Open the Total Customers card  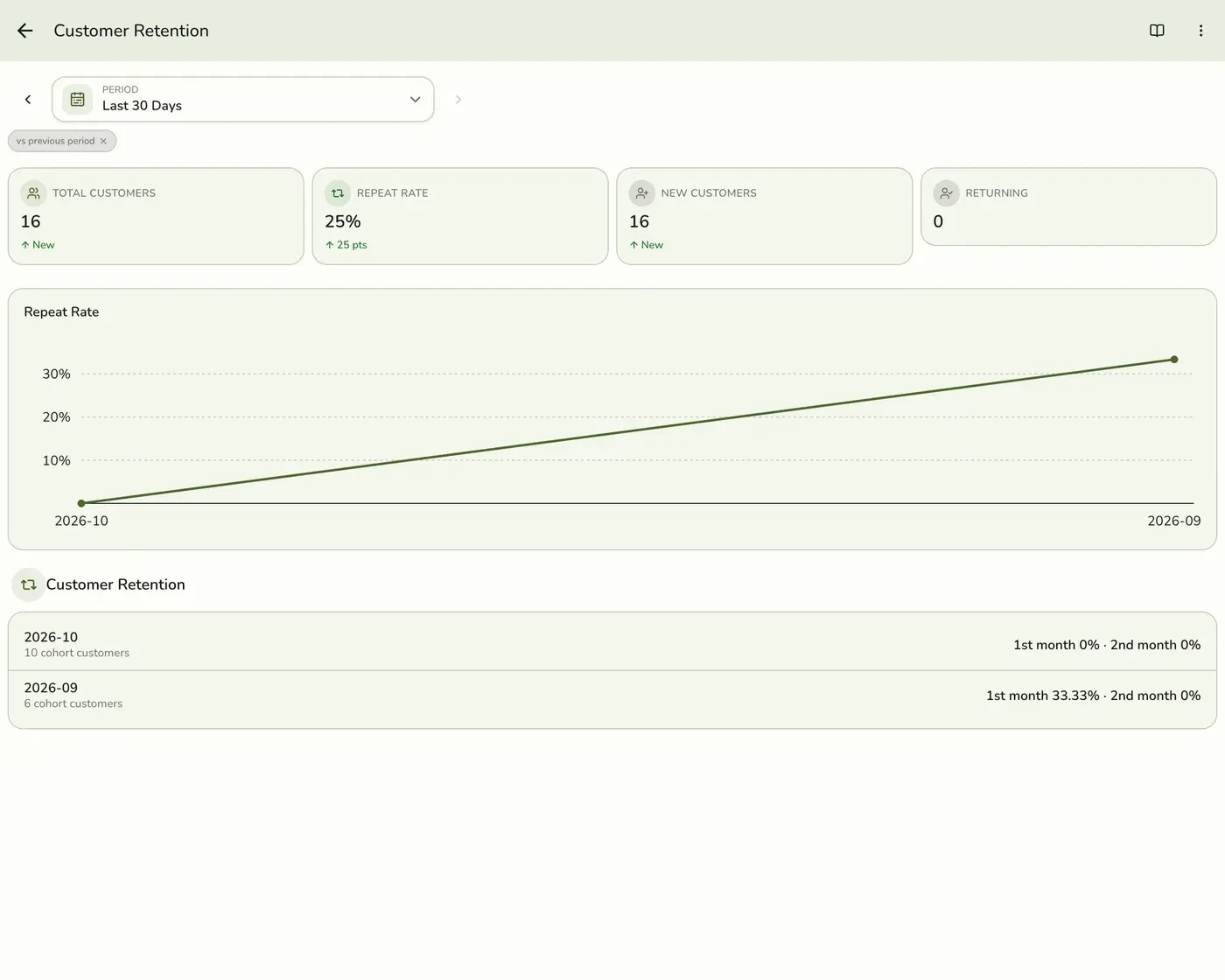pyautogui.click(x=156, y=216)
